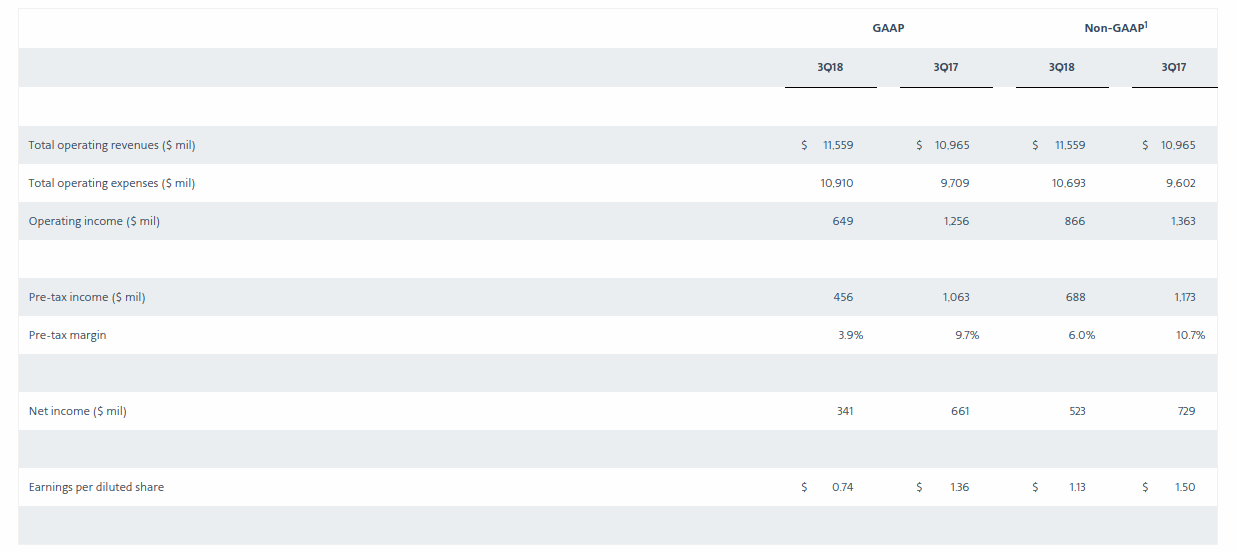Select the GAAP 3Q17 column header

click(946, 67)
